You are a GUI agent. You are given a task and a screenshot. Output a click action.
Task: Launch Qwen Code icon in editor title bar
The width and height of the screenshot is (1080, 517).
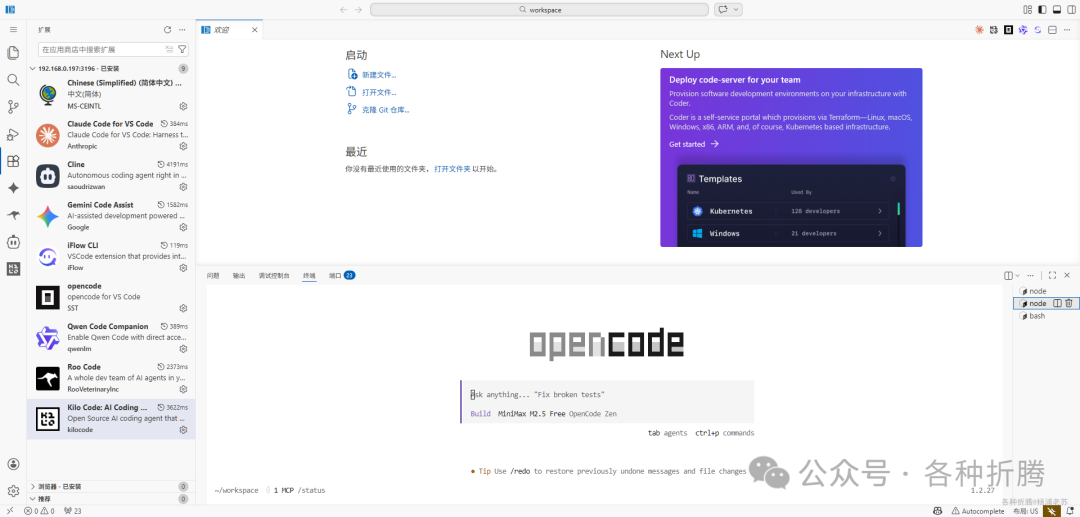[x=1023, y=30]
